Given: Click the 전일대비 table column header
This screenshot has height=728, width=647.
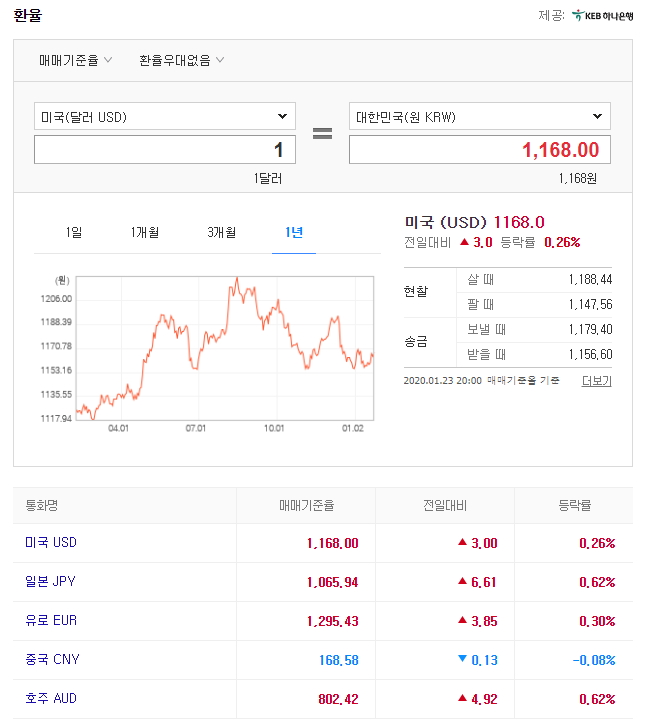Looking at the screenshot, I should click(x=445, y=505).
